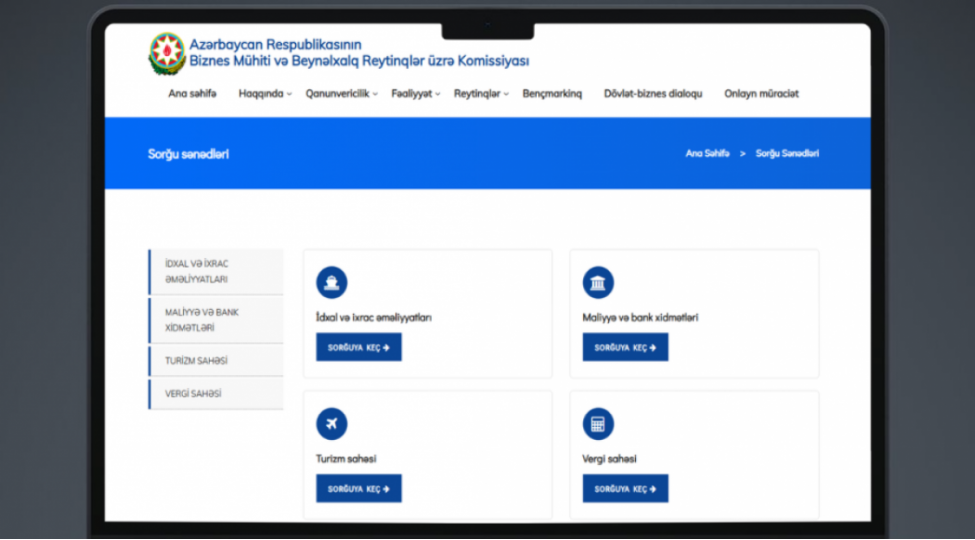Click the calculator icon for tax sector
The image size is (975, 540).
click(598, 424)
